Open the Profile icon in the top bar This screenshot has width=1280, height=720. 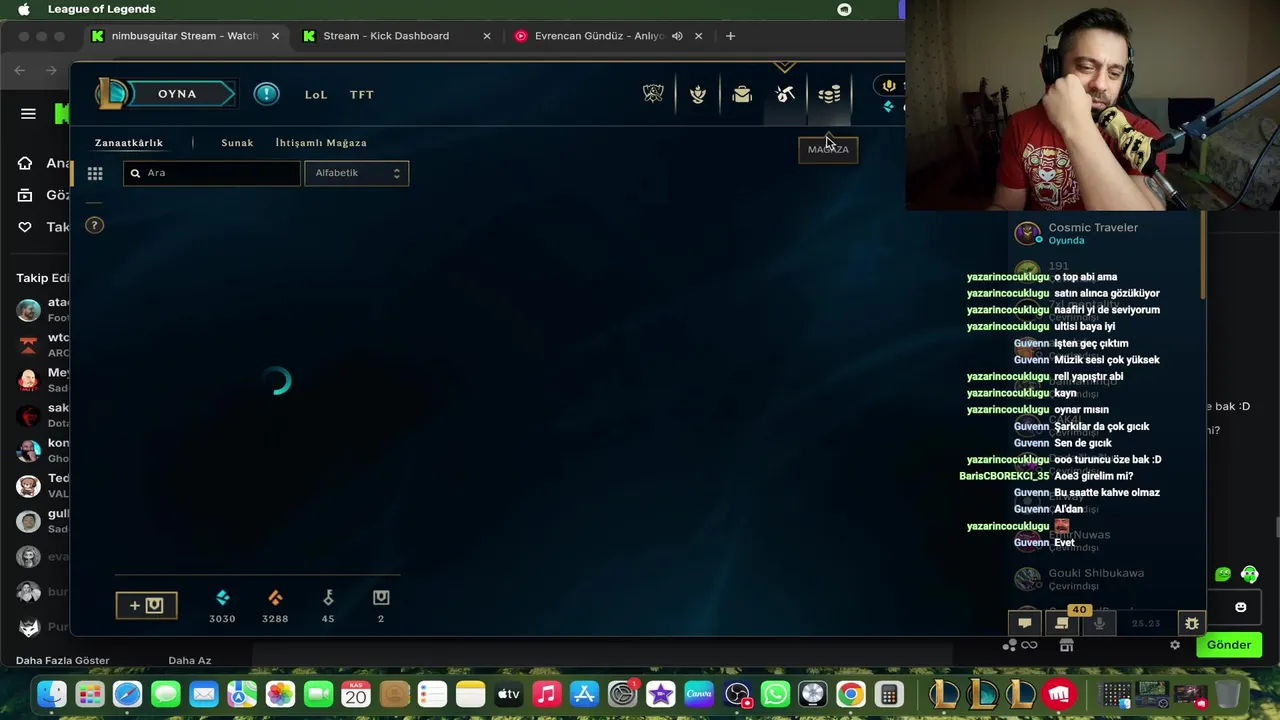[698, 94]
